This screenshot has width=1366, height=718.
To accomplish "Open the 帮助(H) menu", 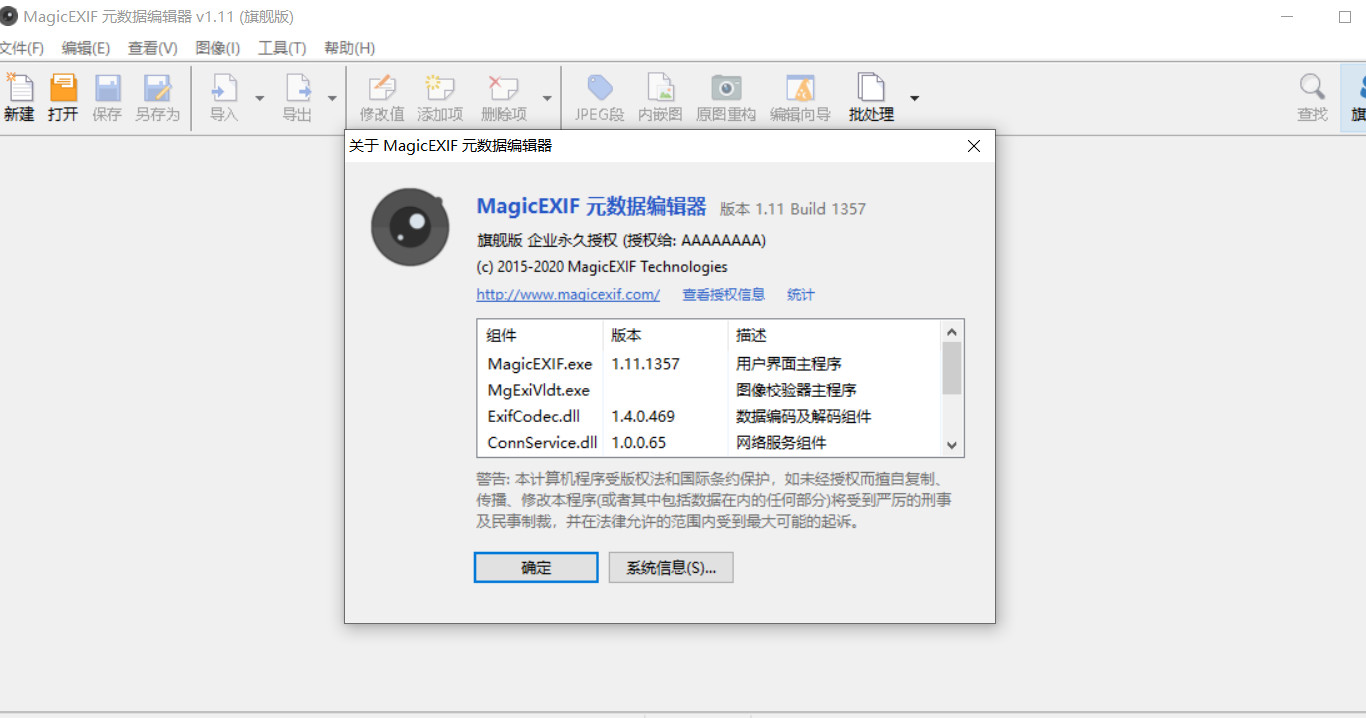I will 349,48.
